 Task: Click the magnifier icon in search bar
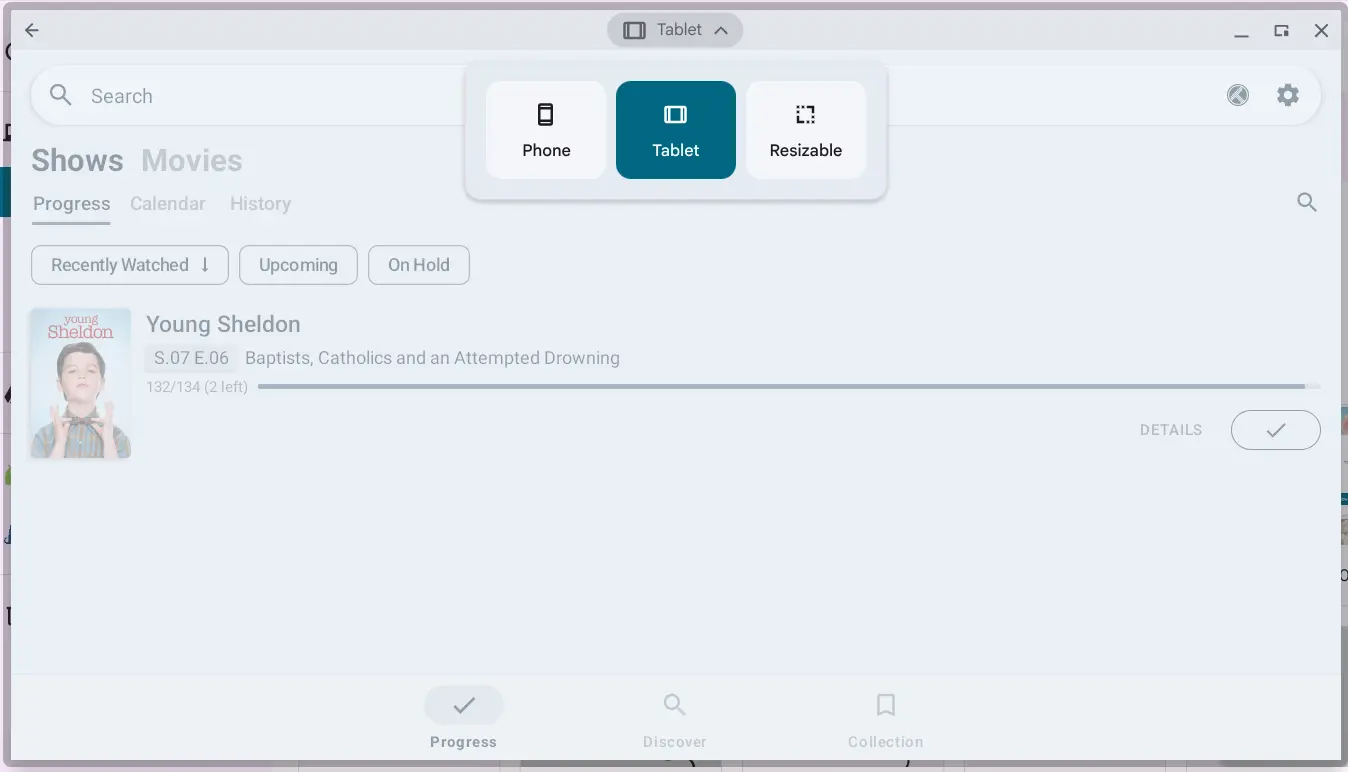[x=61, y=95]
